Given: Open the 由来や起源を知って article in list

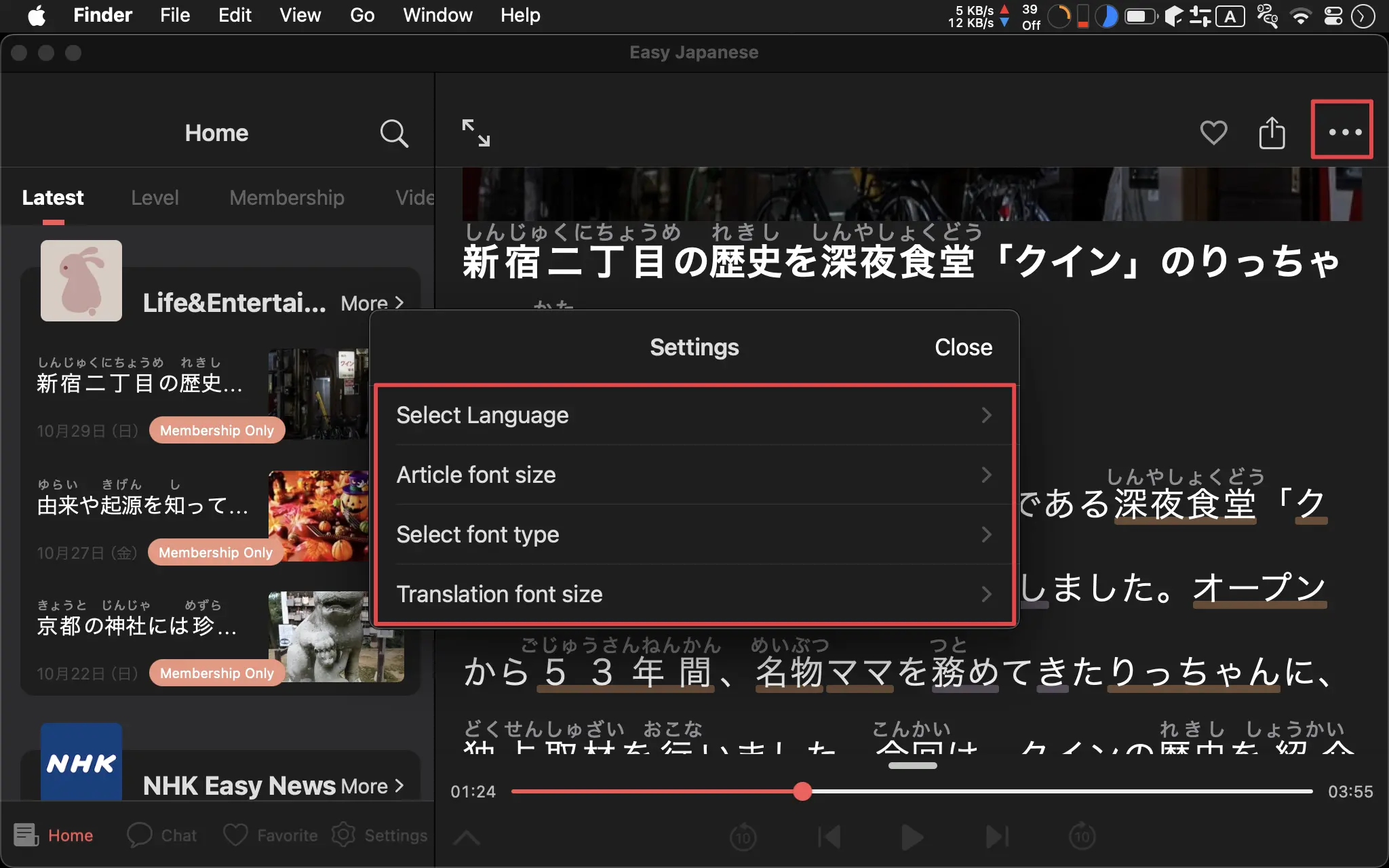Looking at the screenshot, I should point(143,505).
